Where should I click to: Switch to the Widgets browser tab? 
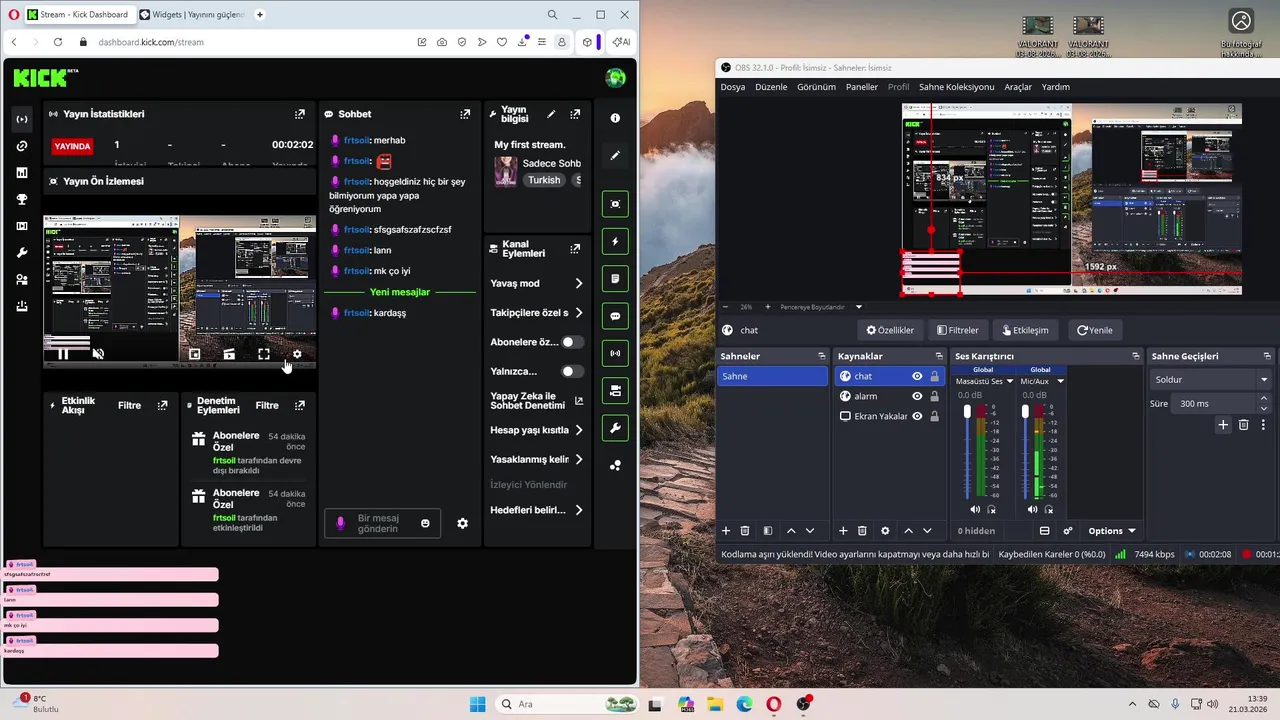pyautogui.click(x=192, y=15)
